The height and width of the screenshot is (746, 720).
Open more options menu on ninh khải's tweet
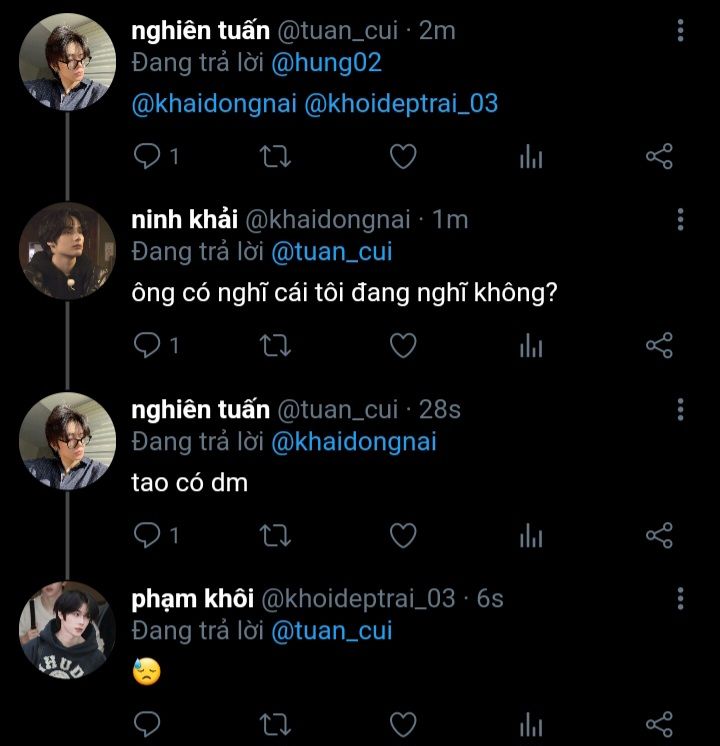(x=681, y=220)
